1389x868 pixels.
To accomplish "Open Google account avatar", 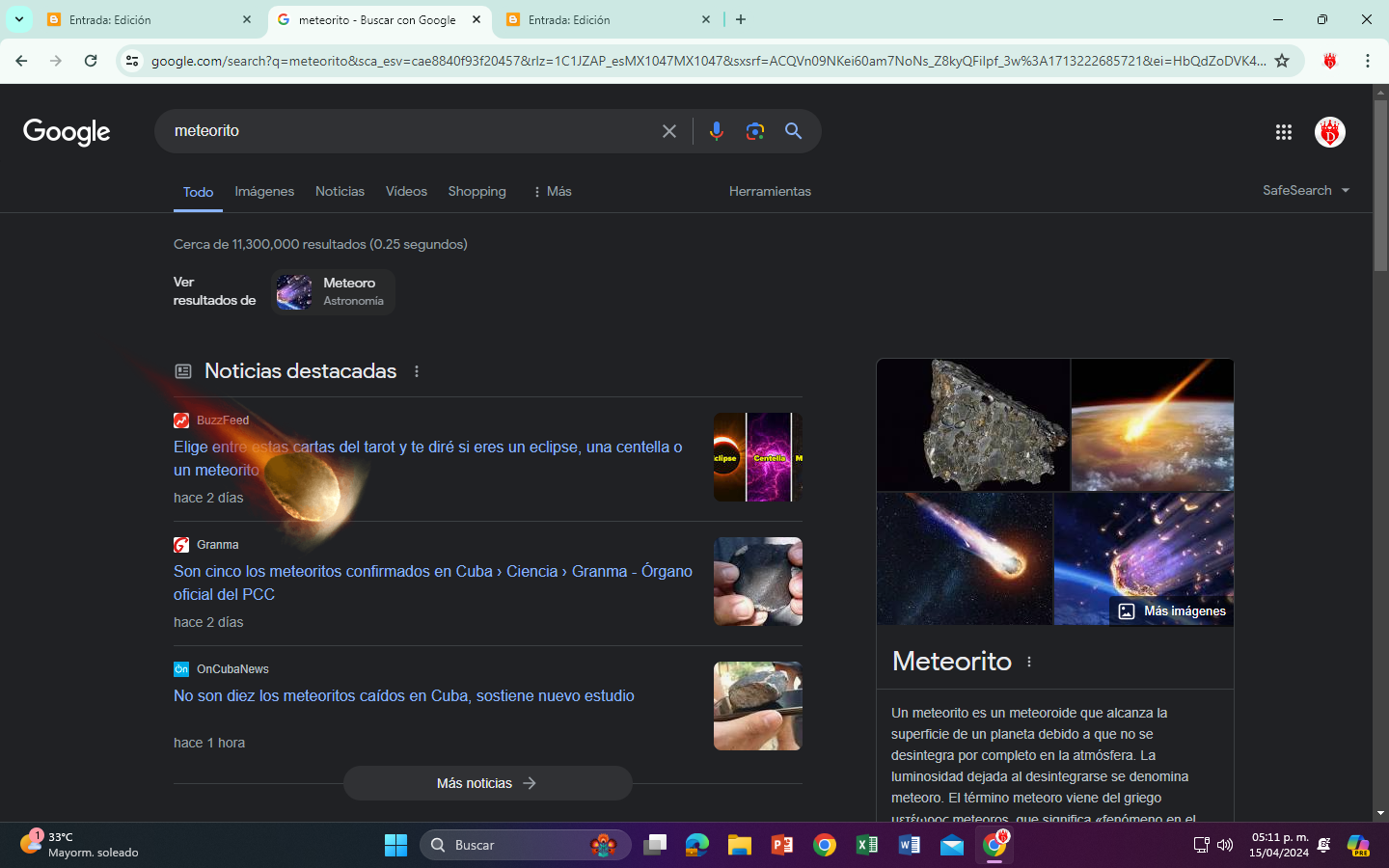I will coord(1330,132).
